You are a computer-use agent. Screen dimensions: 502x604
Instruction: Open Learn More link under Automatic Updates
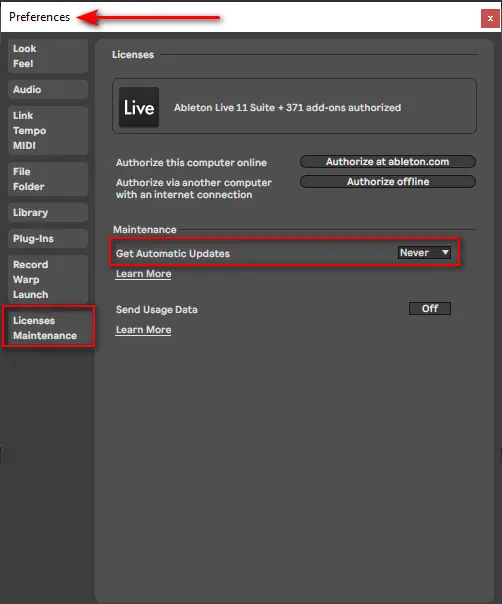coord(143,274)
